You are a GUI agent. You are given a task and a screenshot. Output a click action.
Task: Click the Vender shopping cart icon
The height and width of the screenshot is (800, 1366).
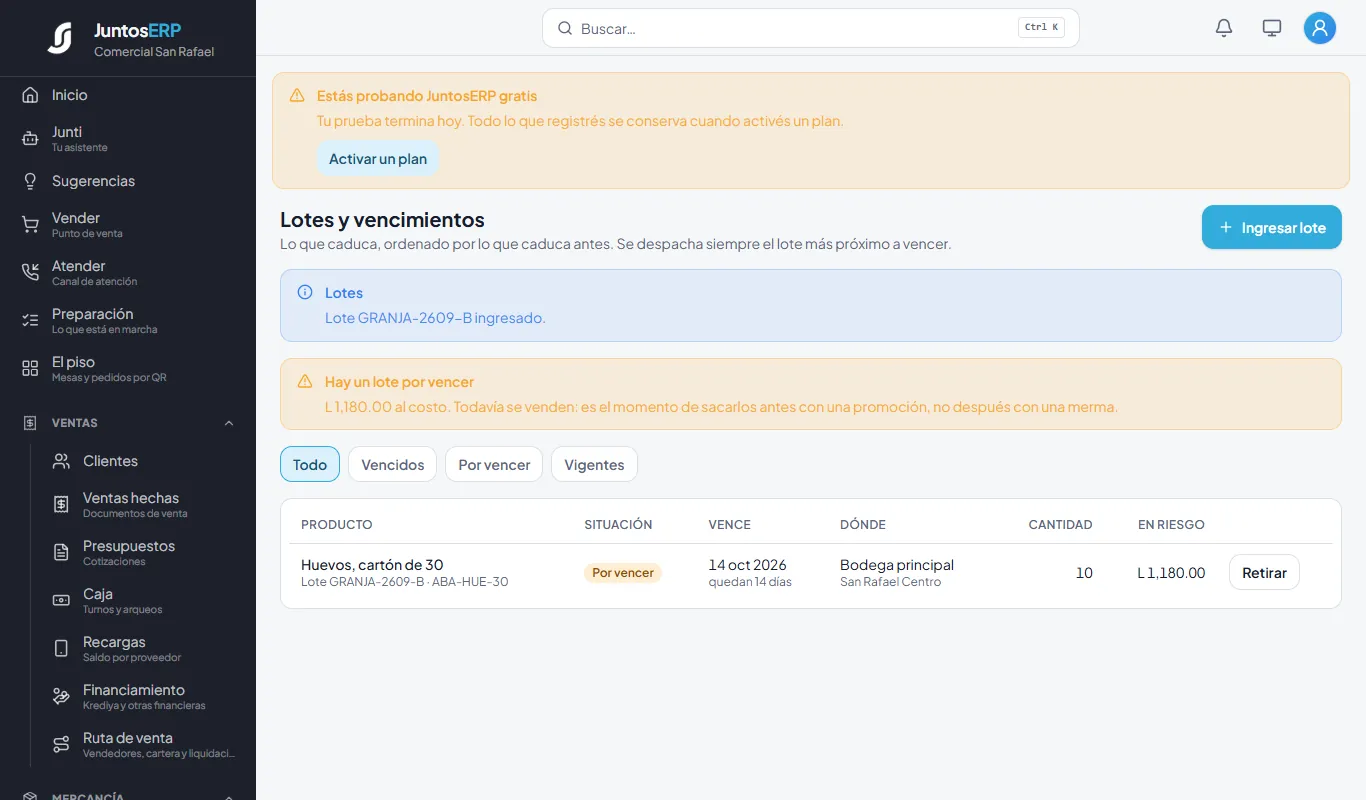point(30,225)
